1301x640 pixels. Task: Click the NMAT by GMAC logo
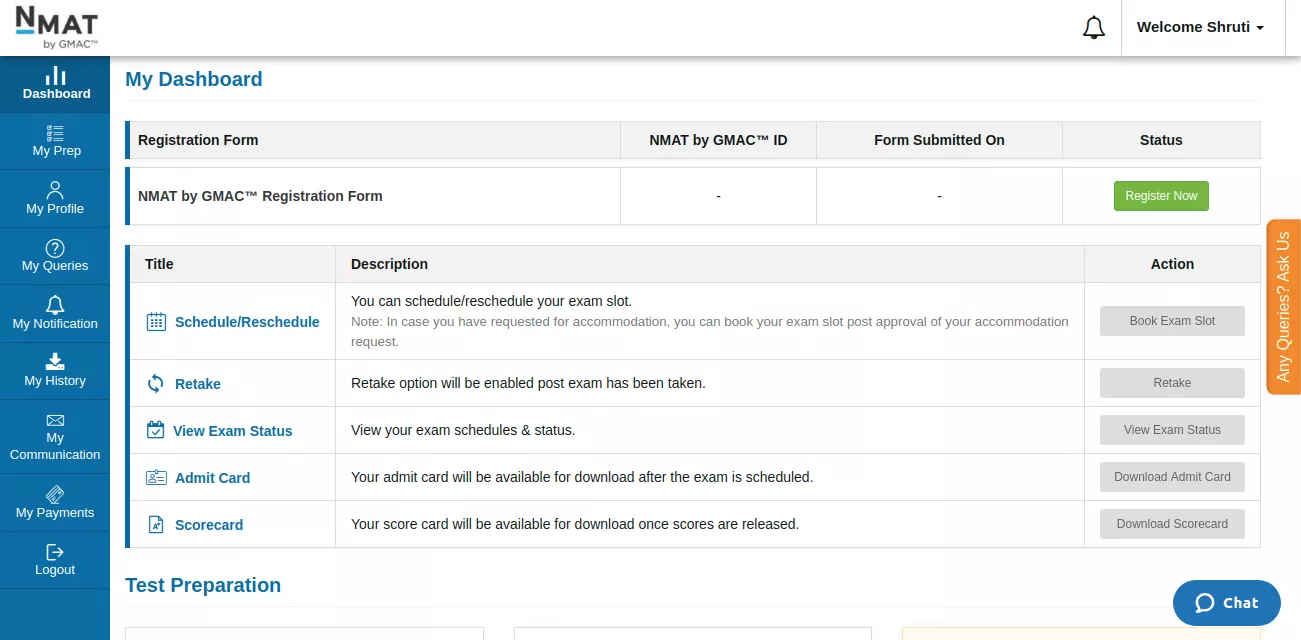[x=56, y=27]
